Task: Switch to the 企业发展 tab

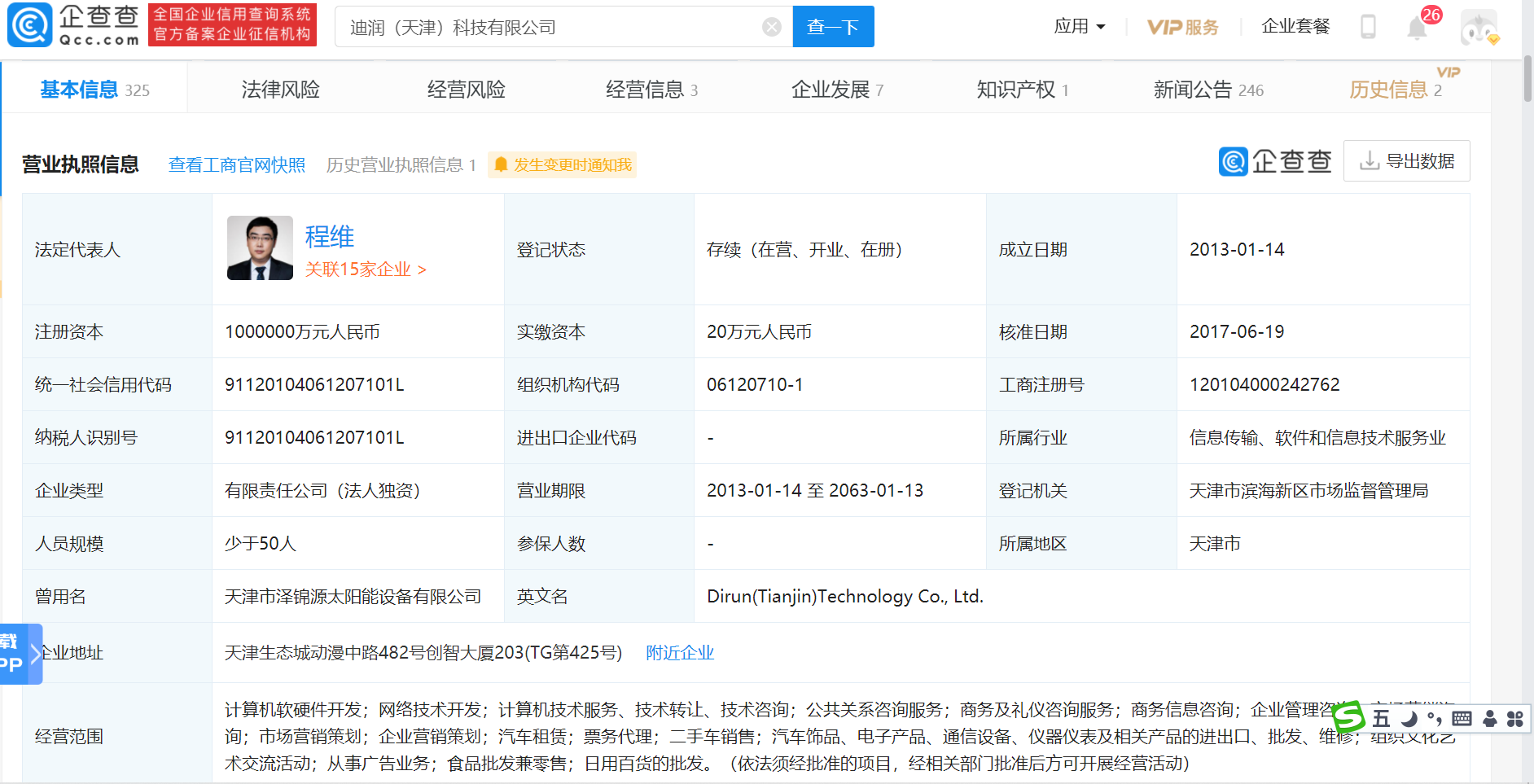Action: click(837, 90)
